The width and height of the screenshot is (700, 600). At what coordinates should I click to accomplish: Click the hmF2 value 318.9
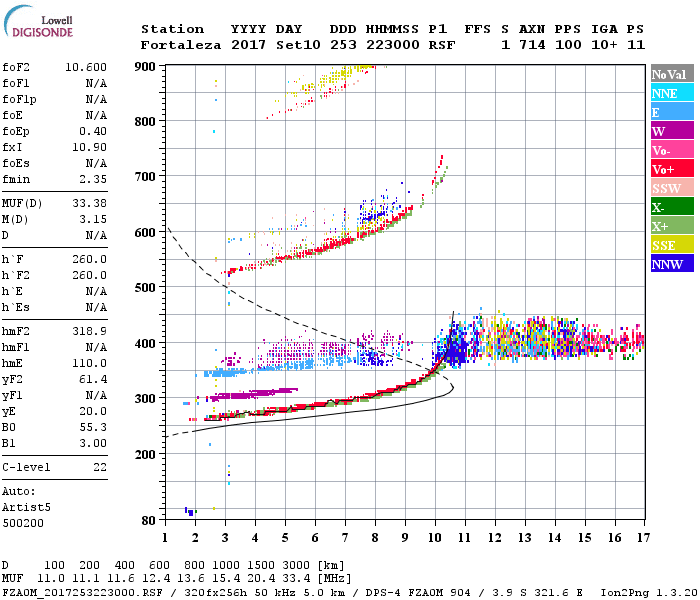pos(89,331)
